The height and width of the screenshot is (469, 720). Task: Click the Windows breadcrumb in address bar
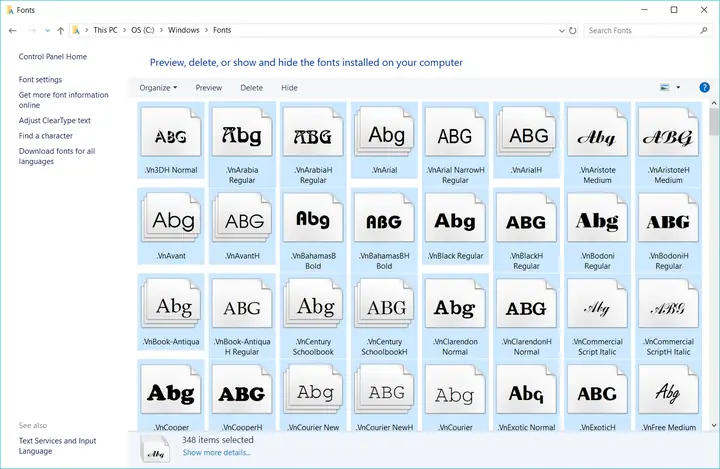(184, 30)
